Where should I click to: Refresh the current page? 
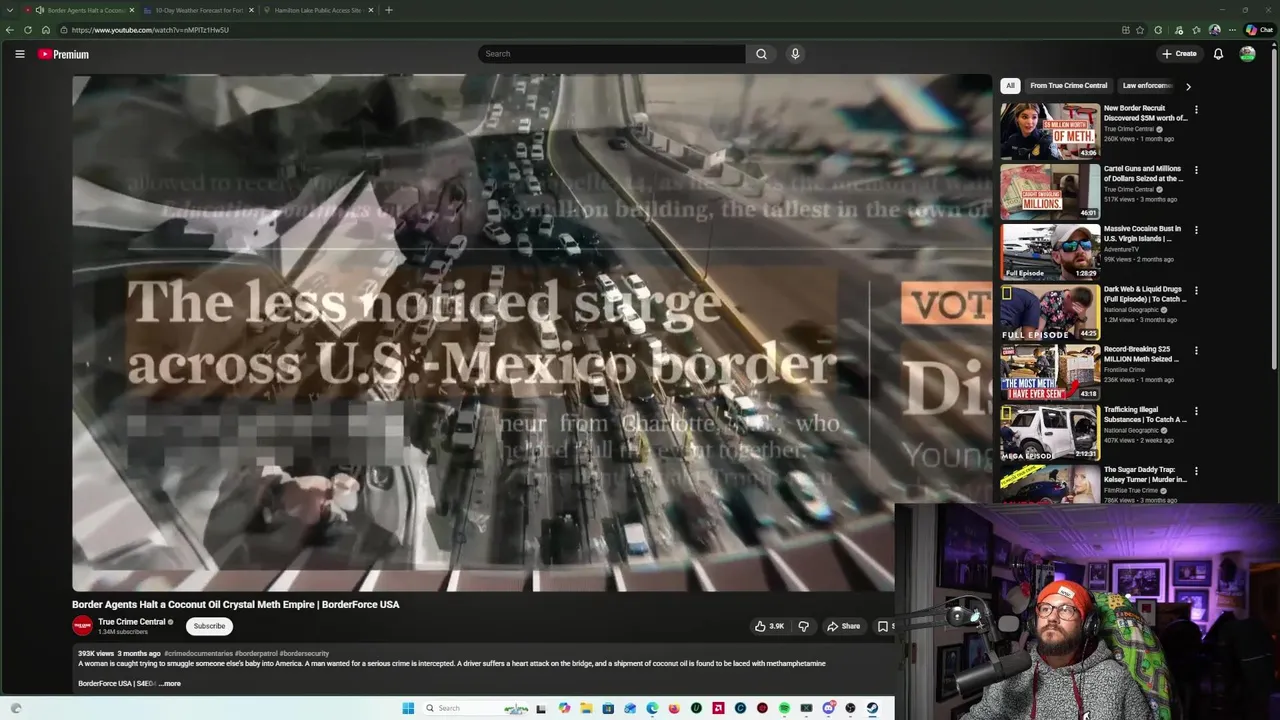click(28, 30)
